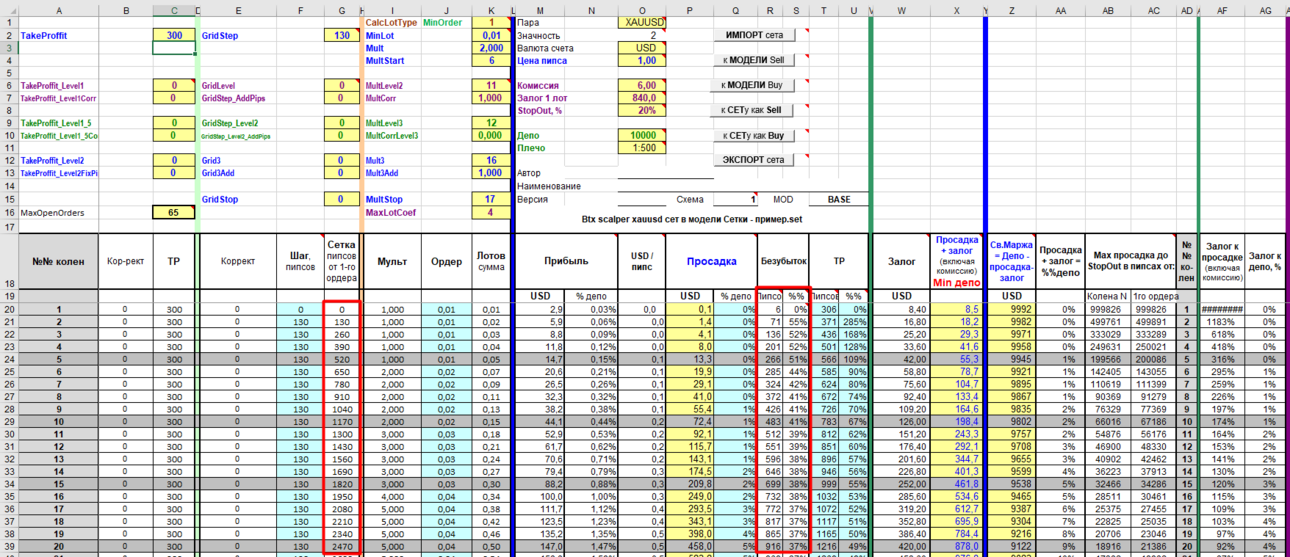This screenshot has height=557, width=1290.
Task: Select column W header
Action: (x=902, y=9)
